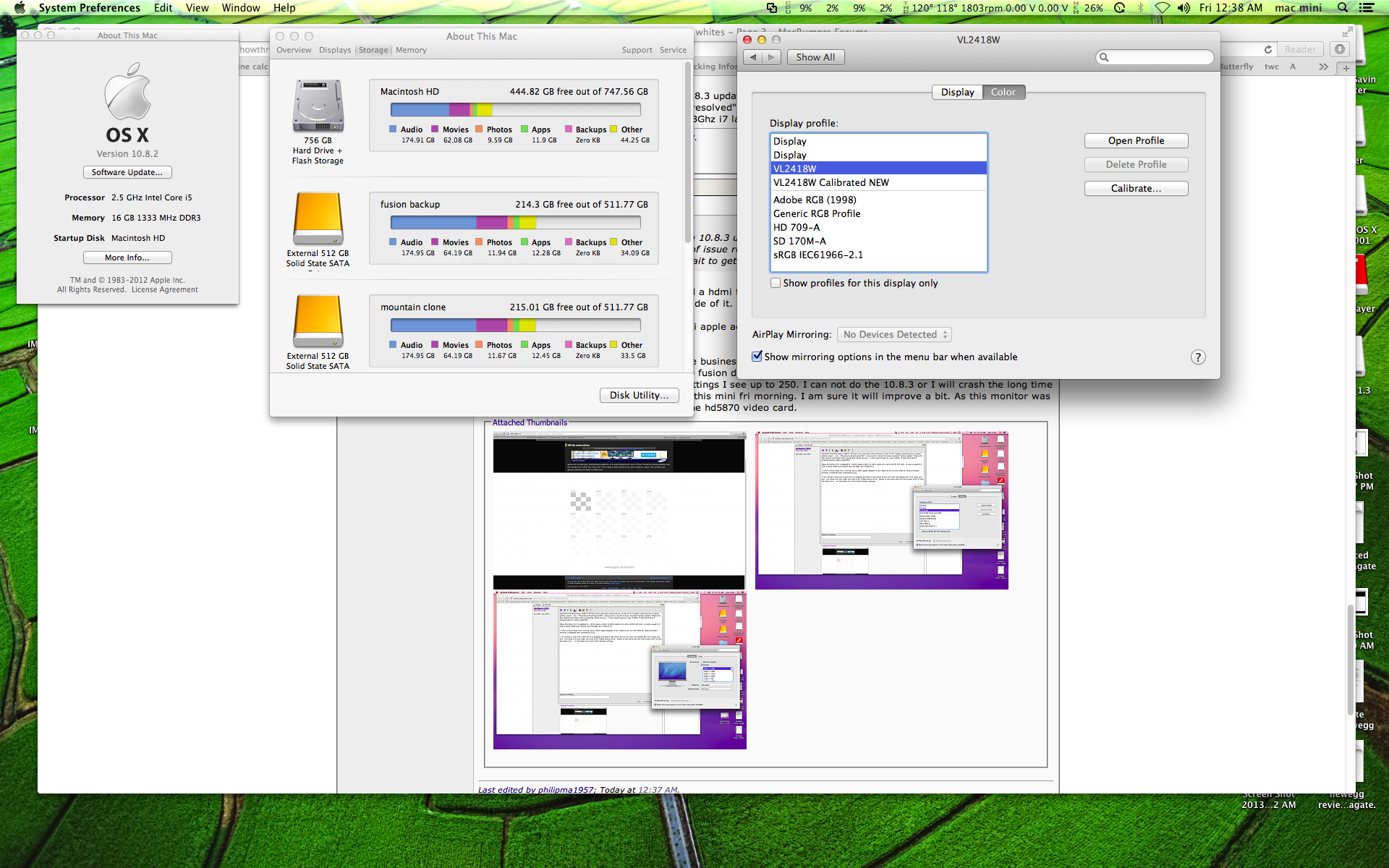Uncheck Show mirroring options in menu bar
The height and width of the screenshot is (868, 1389).
[x=757, y=357]
